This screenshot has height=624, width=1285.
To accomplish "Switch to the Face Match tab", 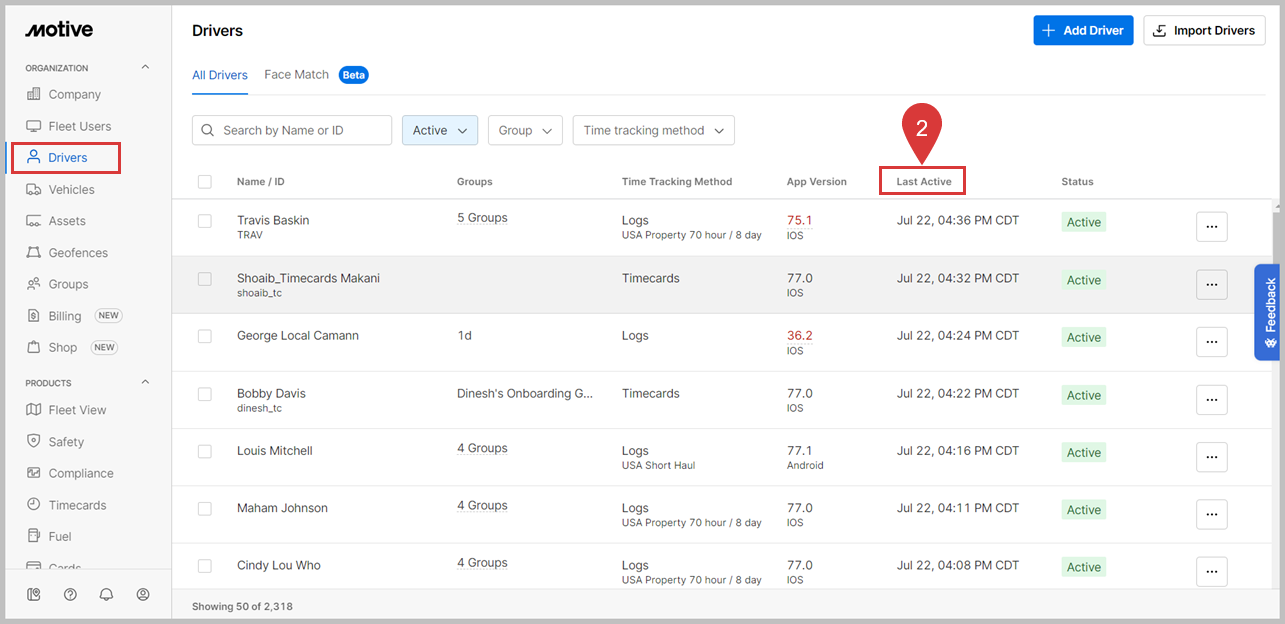I will [296, 75].
